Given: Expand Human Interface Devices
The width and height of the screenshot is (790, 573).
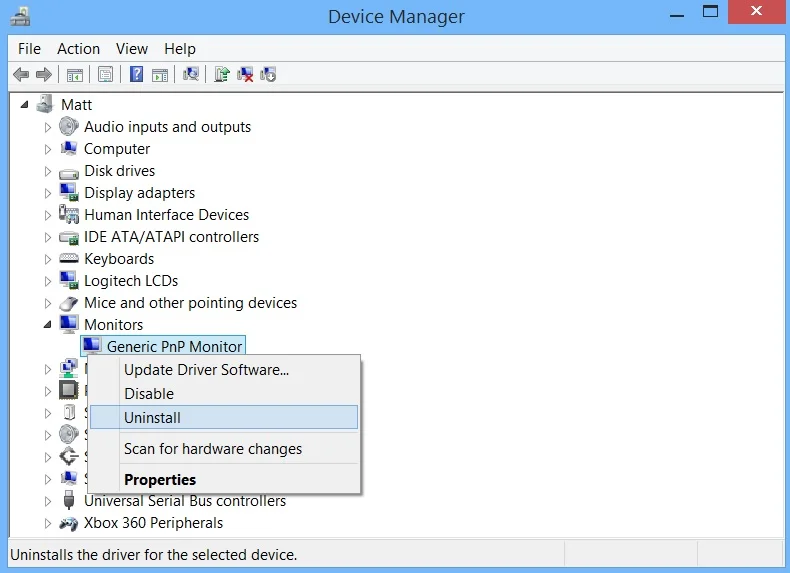Looking at the screenshot, I should click(x=47, y=215).
